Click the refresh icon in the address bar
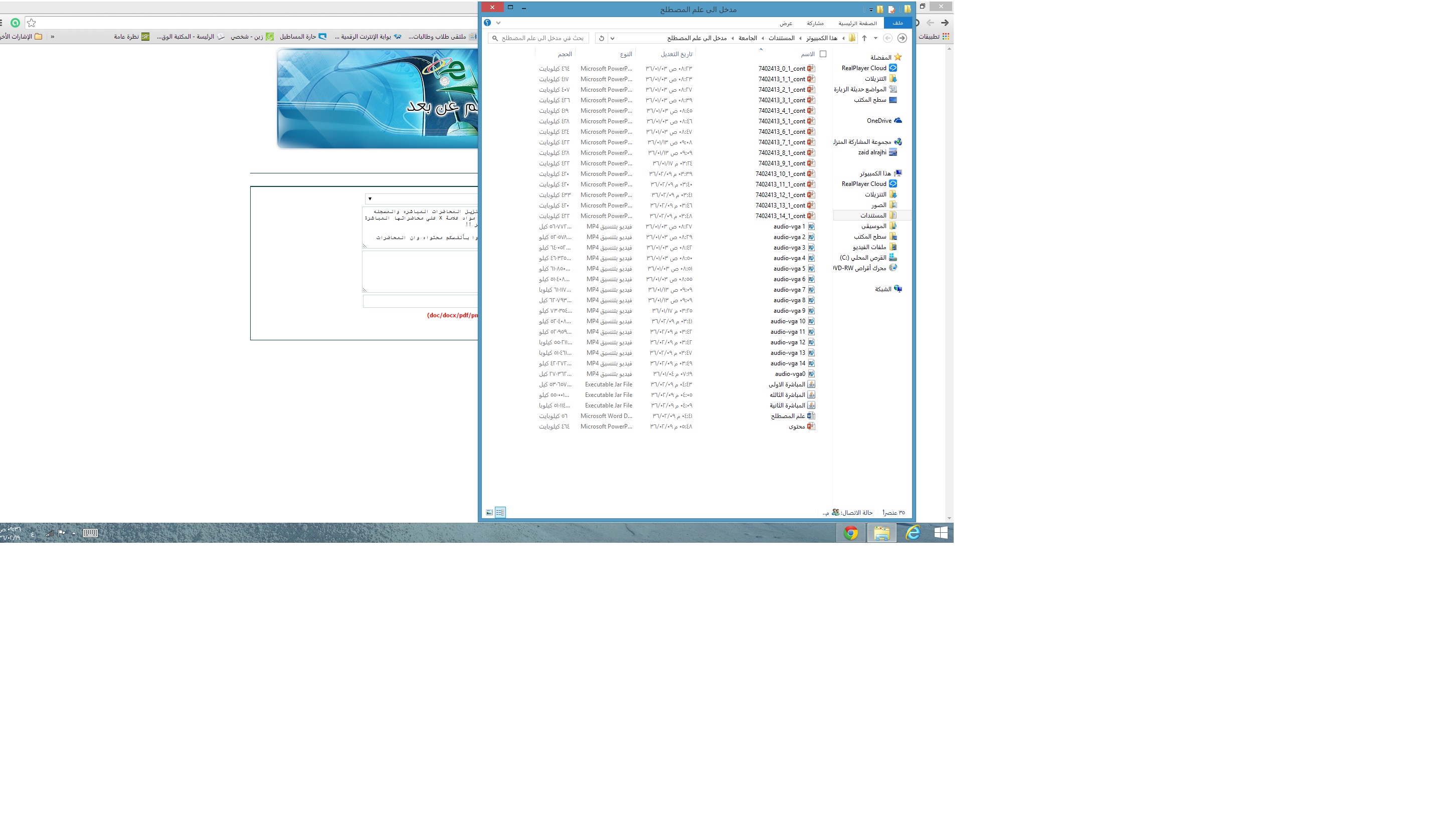 (602, 38)
